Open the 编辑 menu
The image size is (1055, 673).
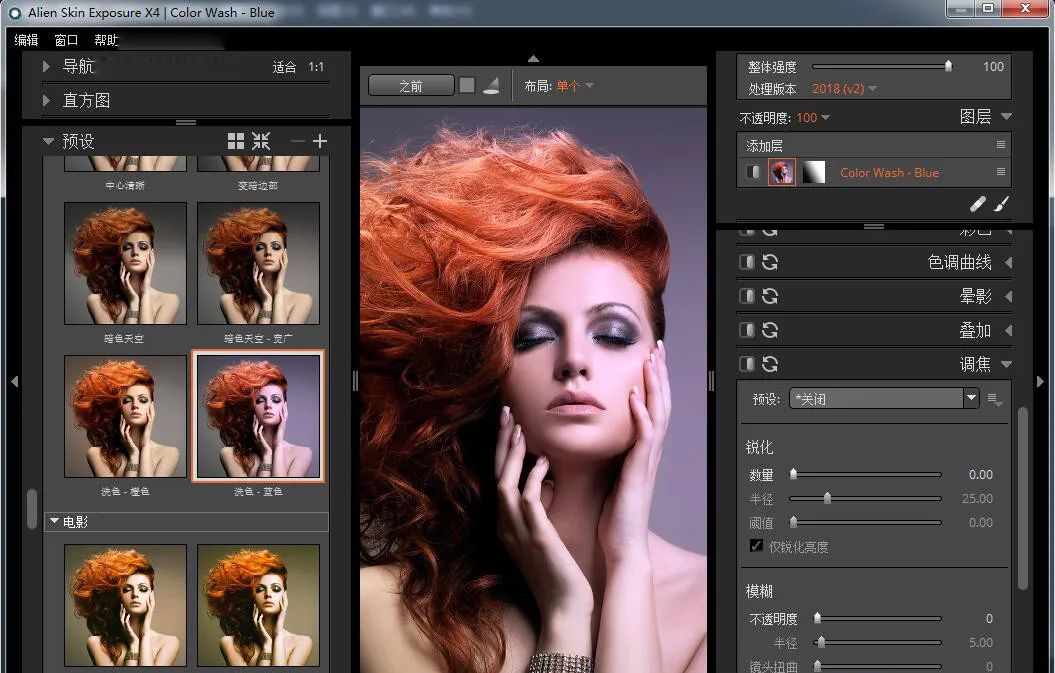pyautogui.click(x=27, y=40)
